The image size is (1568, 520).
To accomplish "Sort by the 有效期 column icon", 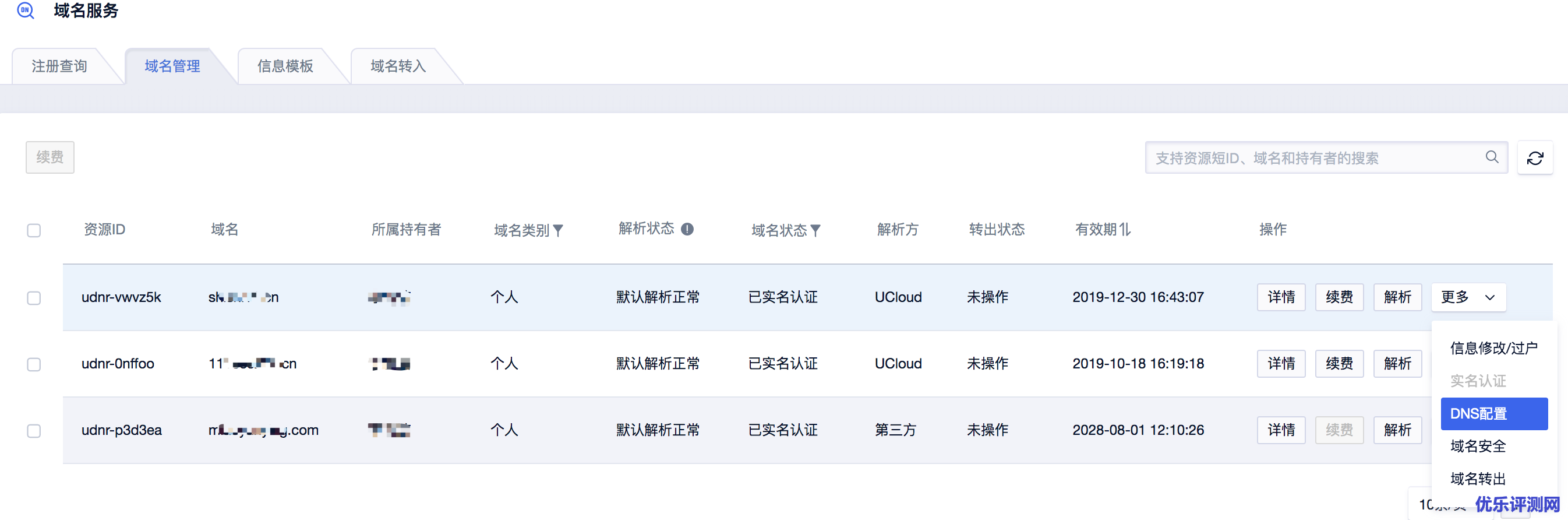I will click(1125, 230).
